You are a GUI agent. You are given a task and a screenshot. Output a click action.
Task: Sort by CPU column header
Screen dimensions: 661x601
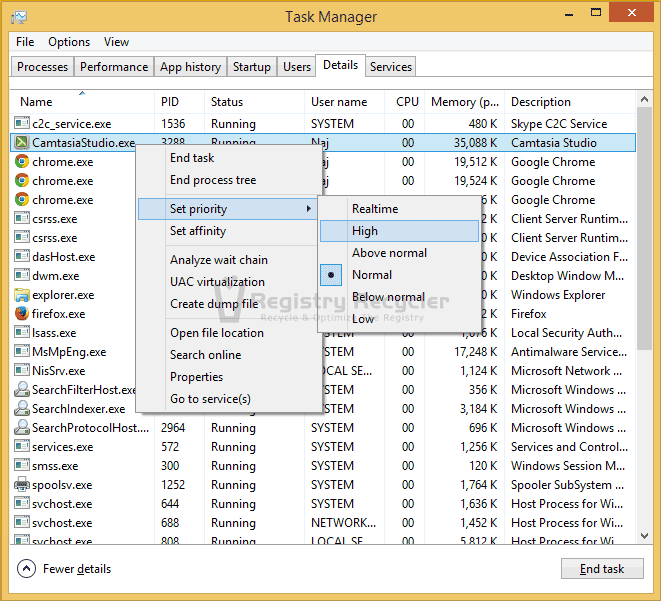(x=404, y=102)
